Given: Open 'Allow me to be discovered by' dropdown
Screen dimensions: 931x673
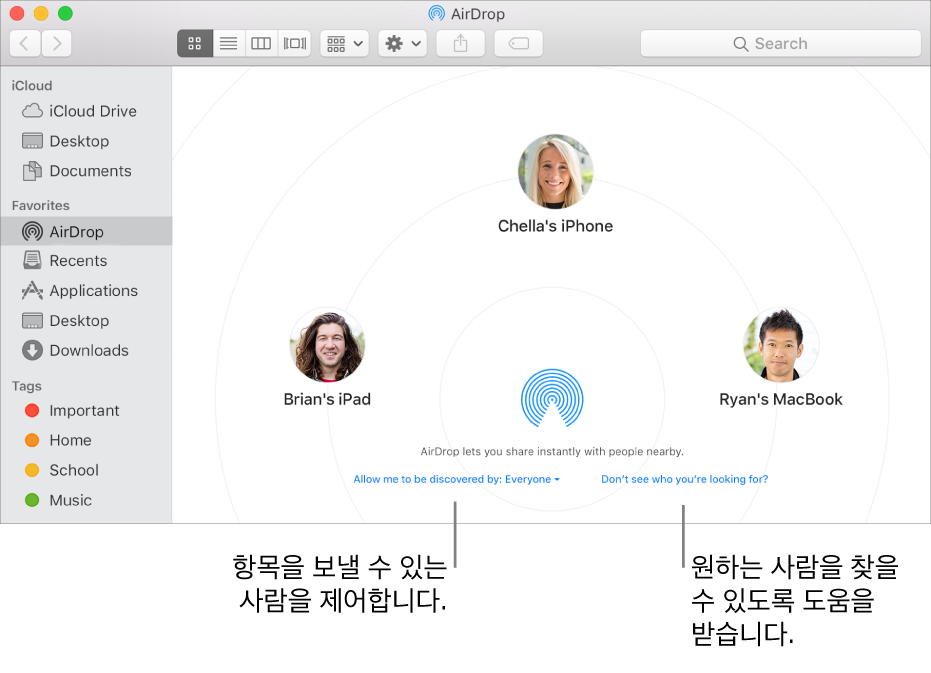Looking at the screenshot, I should point(457,479).
